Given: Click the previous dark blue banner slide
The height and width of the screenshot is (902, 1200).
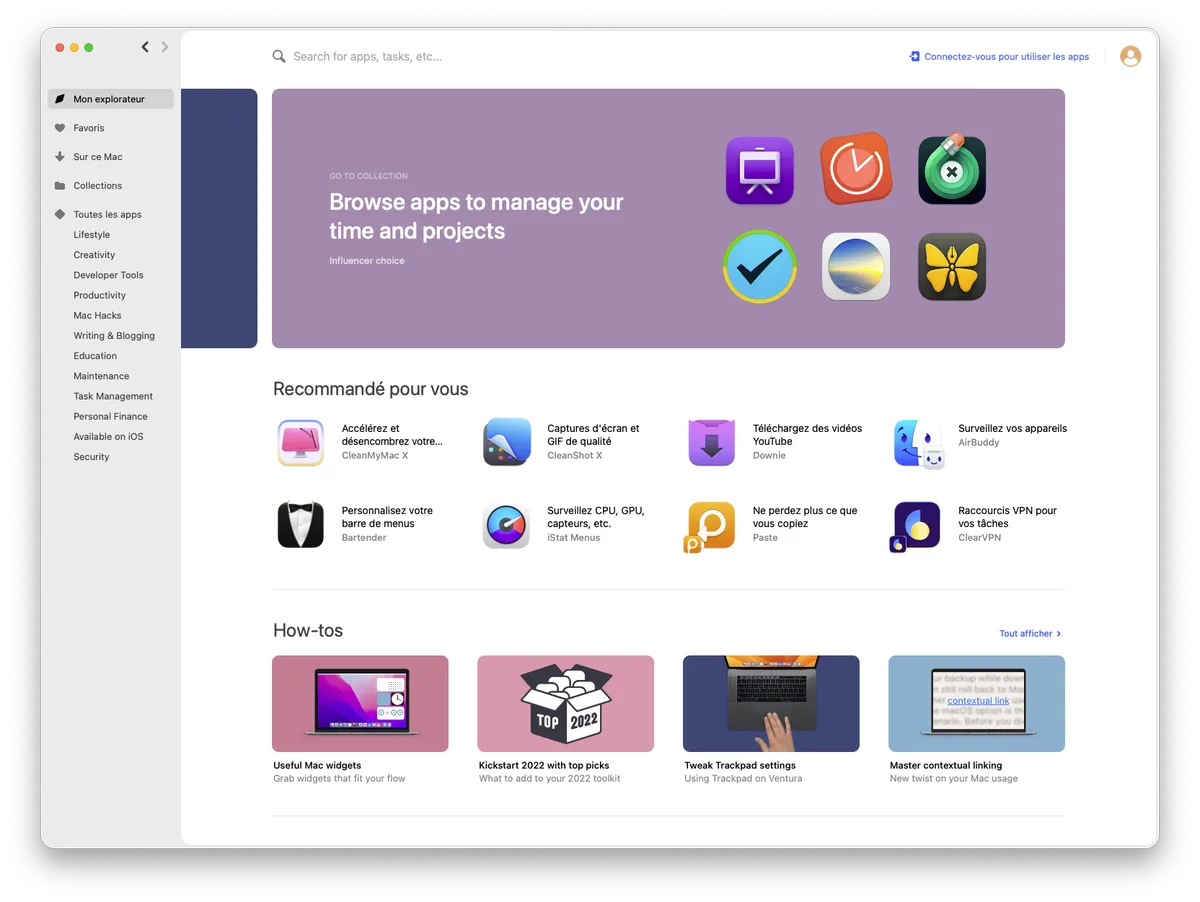Looking at the screenshot, I should 219,218.
